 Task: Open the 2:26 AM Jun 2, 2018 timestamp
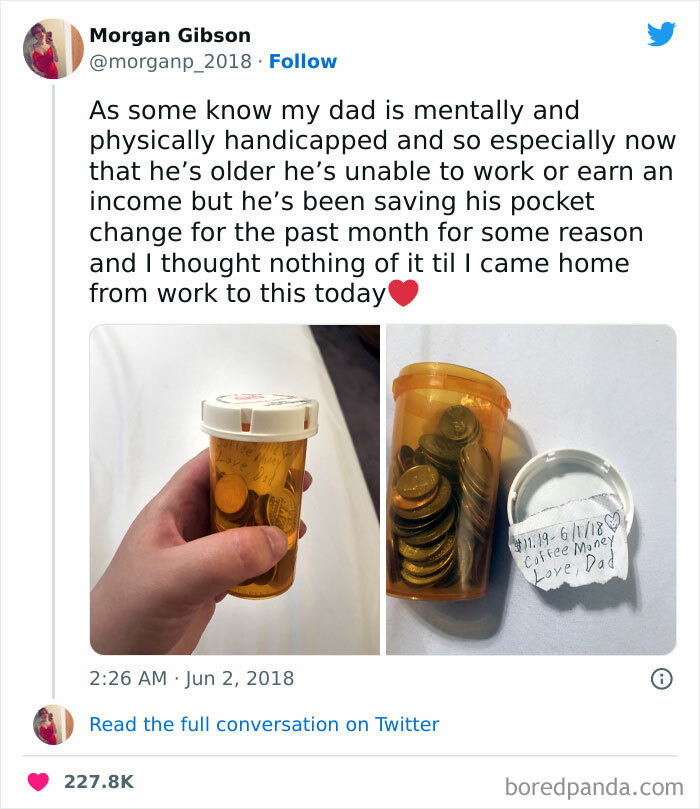coord(191,678)
